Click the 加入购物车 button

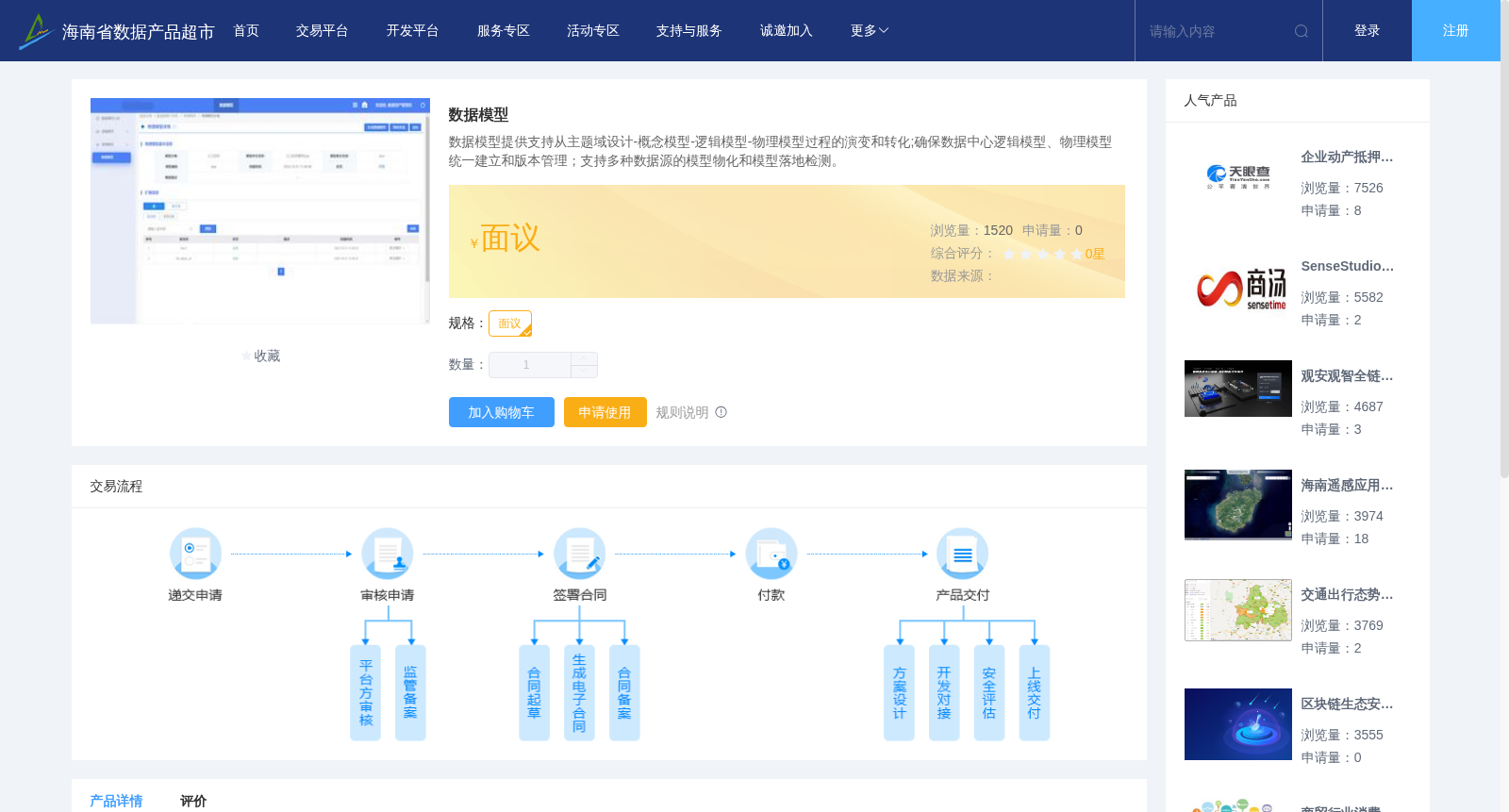pos(502,412)
